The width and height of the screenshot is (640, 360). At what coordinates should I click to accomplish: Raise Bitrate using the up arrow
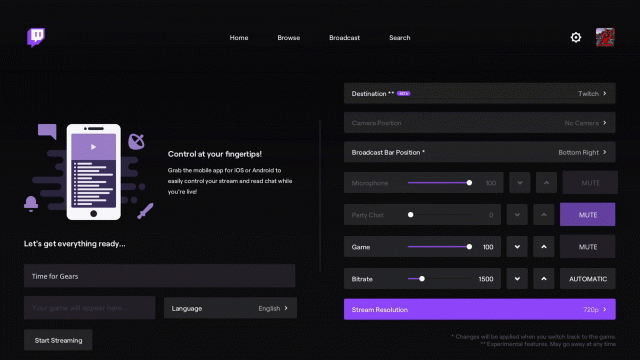[x=544, y=279]
